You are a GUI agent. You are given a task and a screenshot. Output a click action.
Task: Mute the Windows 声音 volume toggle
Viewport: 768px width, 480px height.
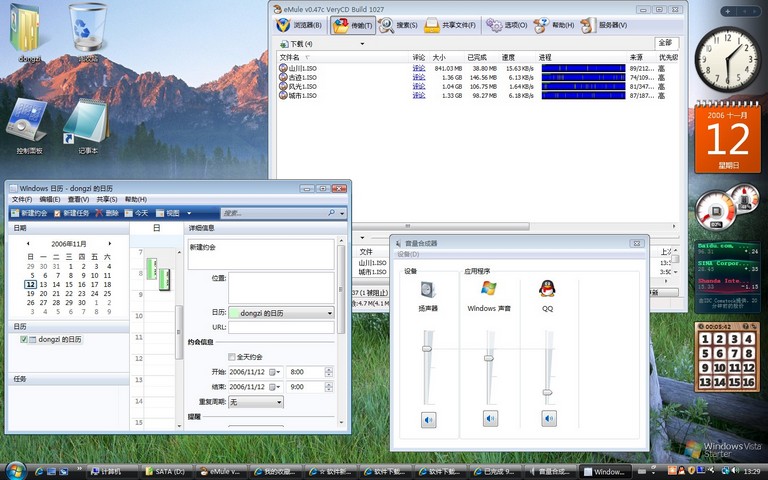(x=489, y=420)
